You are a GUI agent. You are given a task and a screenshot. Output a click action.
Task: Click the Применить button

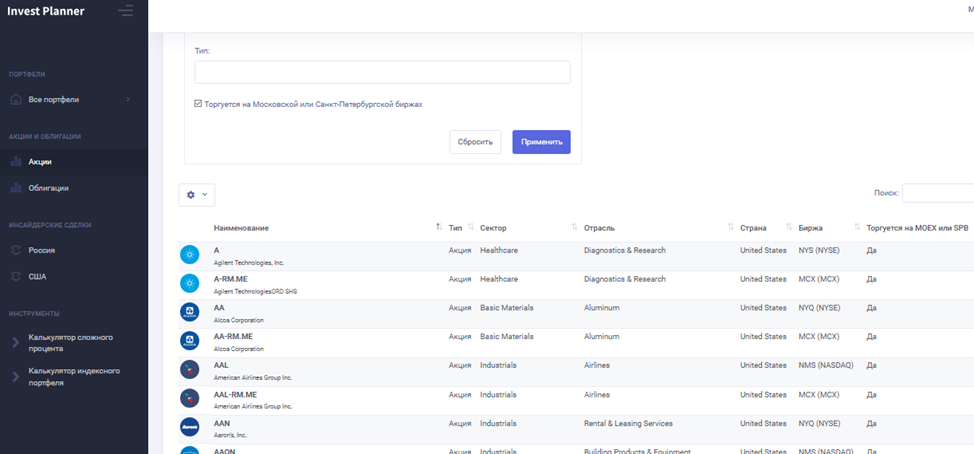click(x=541, y=142)
